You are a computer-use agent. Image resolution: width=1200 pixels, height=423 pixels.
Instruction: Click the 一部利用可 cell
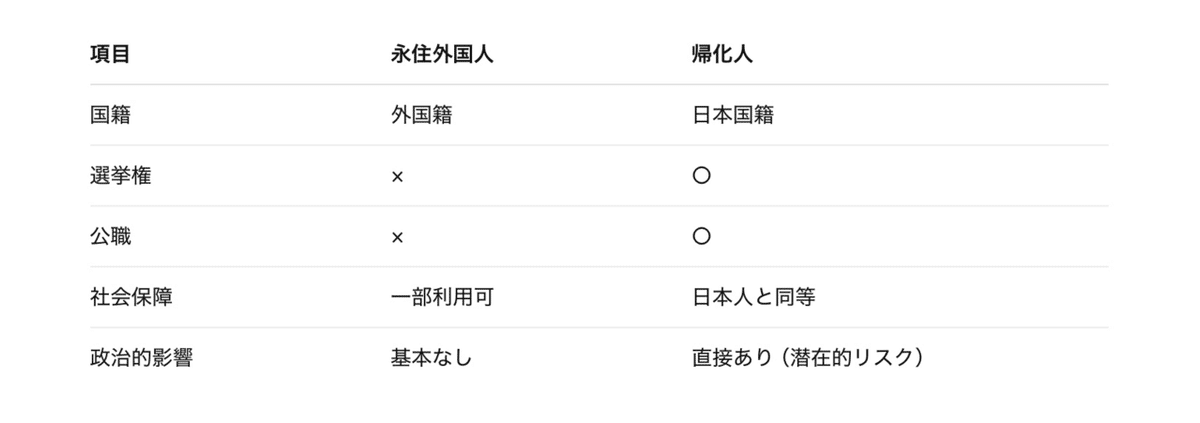[x=441, y=297]
